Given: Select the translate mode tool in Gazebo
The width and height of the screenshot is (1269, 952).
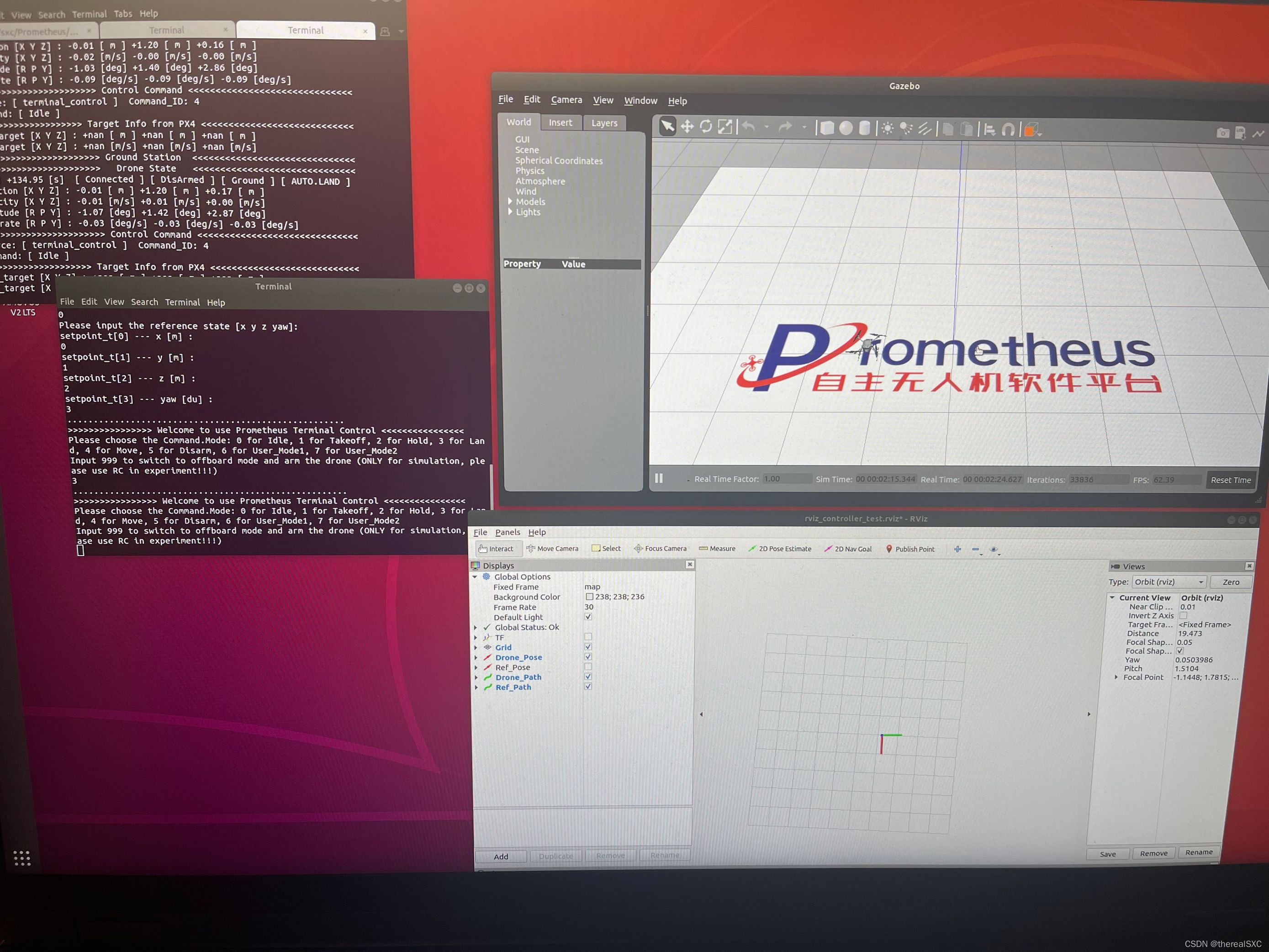Looking at the screenshot, I should pyautogui.click(x=687, y=127).
